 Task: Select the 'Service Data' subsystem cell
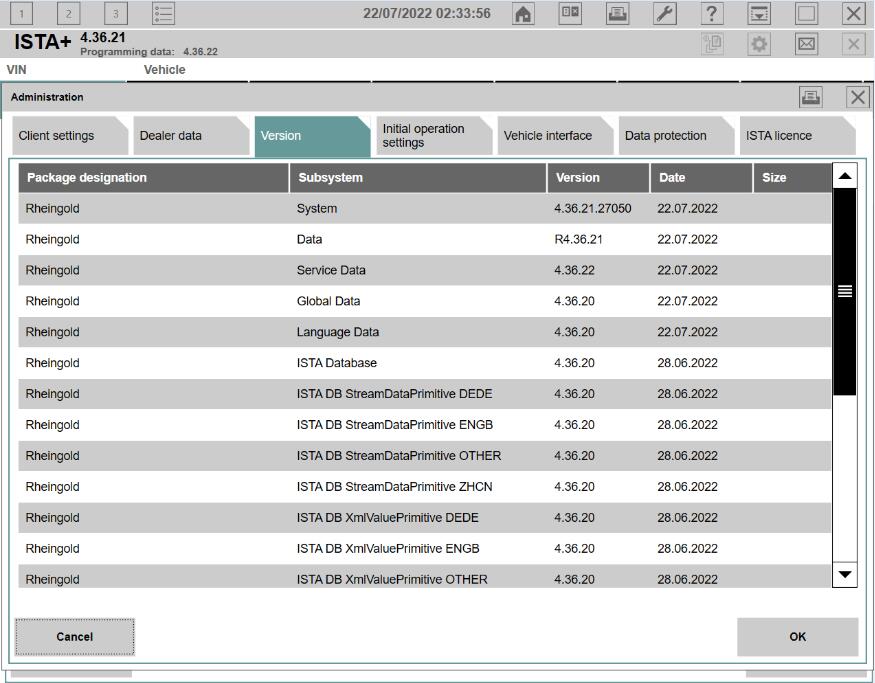click(331, 270)
